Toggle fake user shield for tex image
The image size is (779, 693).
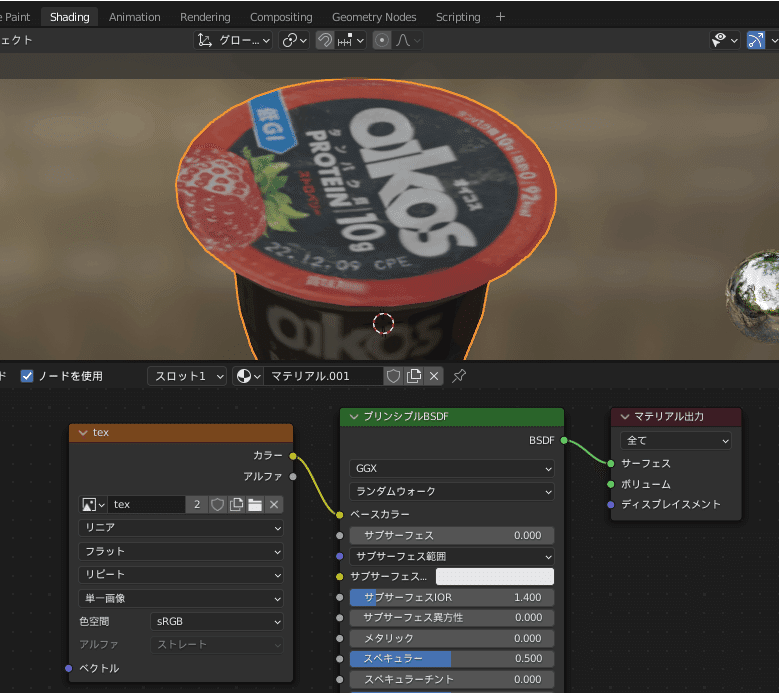tap(217, 505)
